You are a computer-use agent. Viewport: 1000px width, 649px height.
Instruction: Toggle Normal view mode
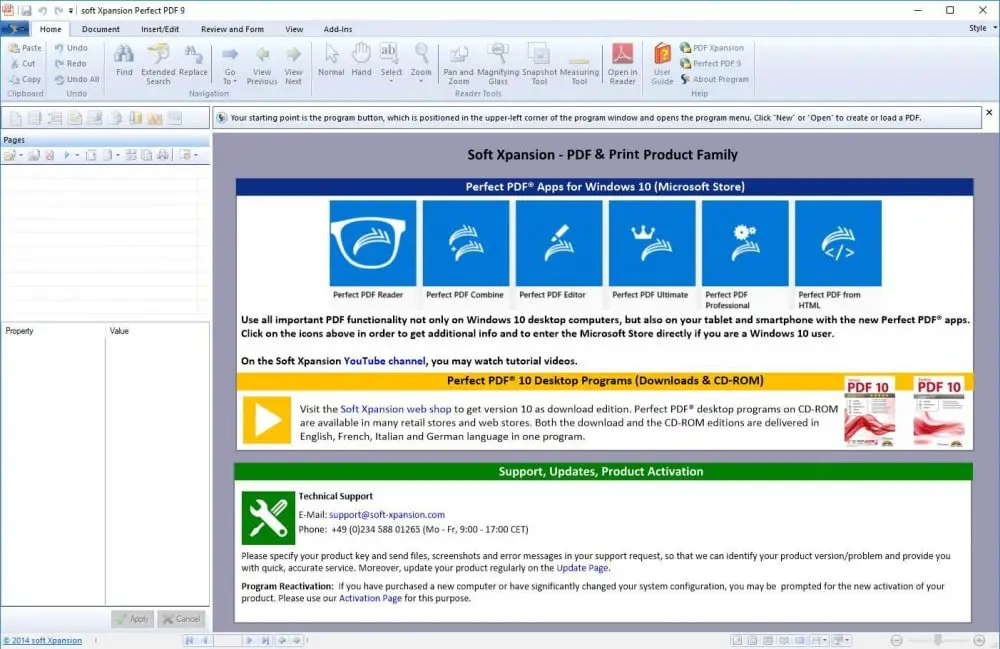[x=331, y=60]
